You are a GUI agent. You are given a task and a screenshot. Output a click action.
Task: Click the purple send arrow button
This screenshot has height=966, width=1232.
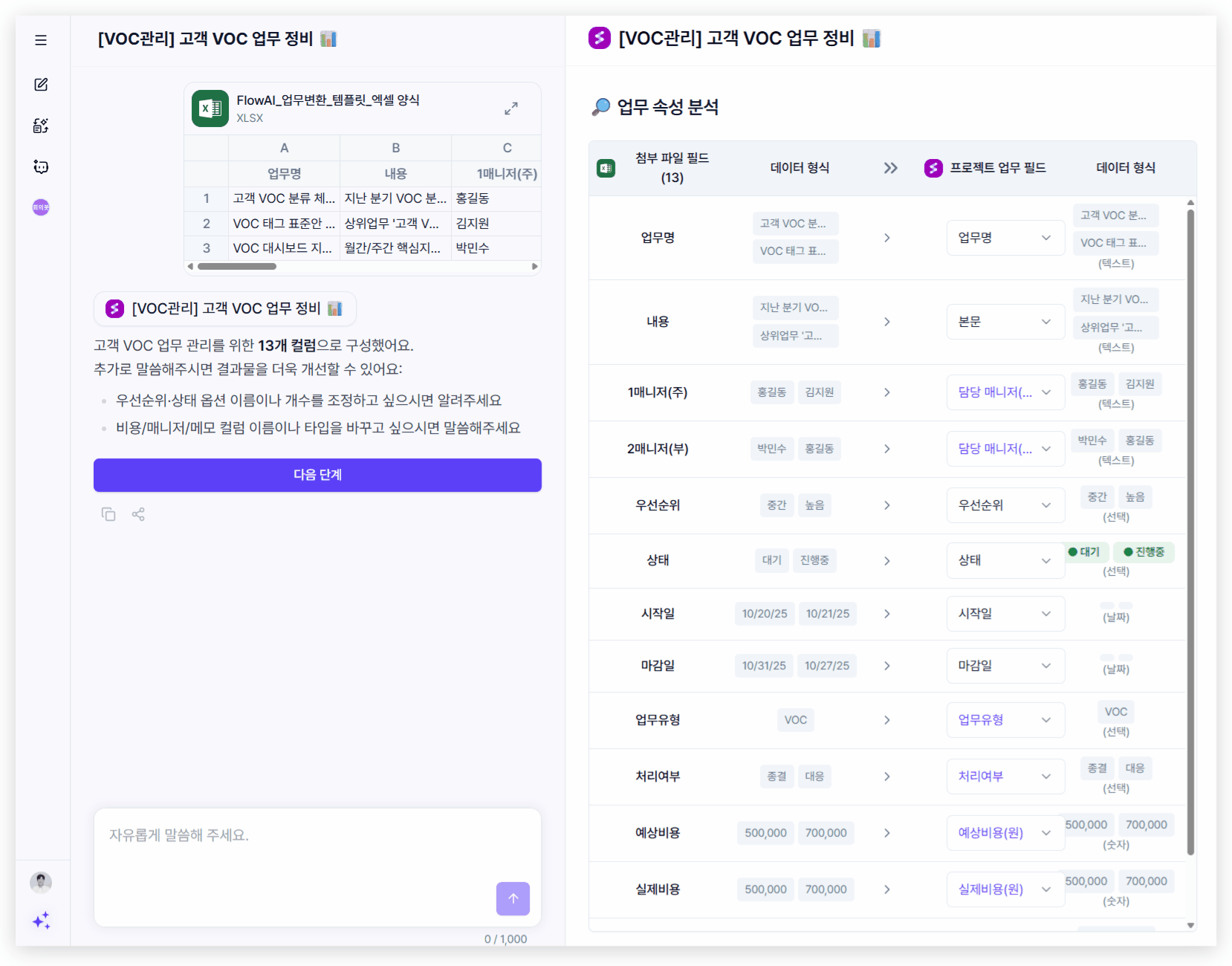pyautogui.click(x=513, y=899)
